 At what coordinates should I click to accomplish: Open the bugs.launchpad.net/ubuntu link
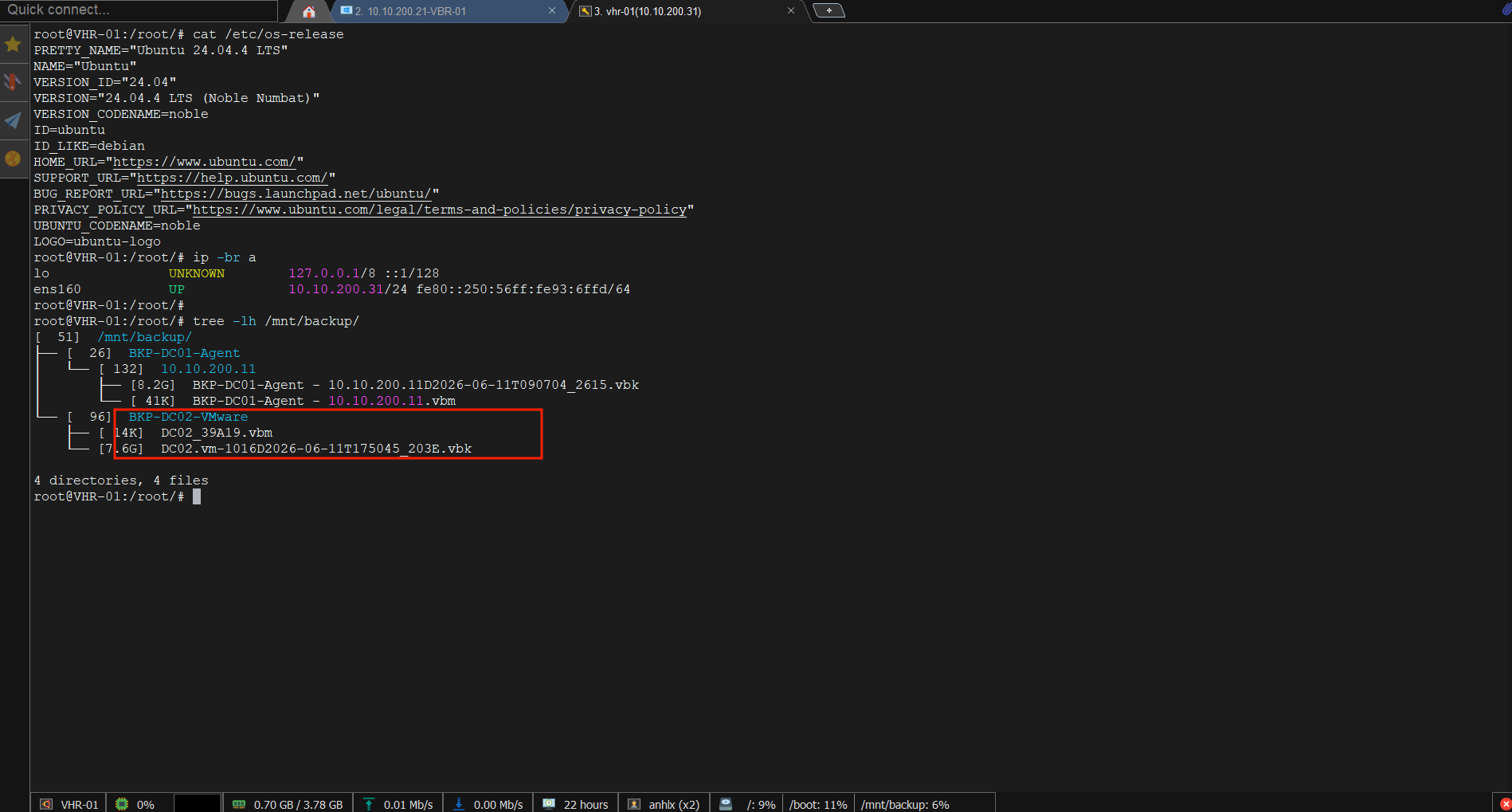tap(296, 194)
